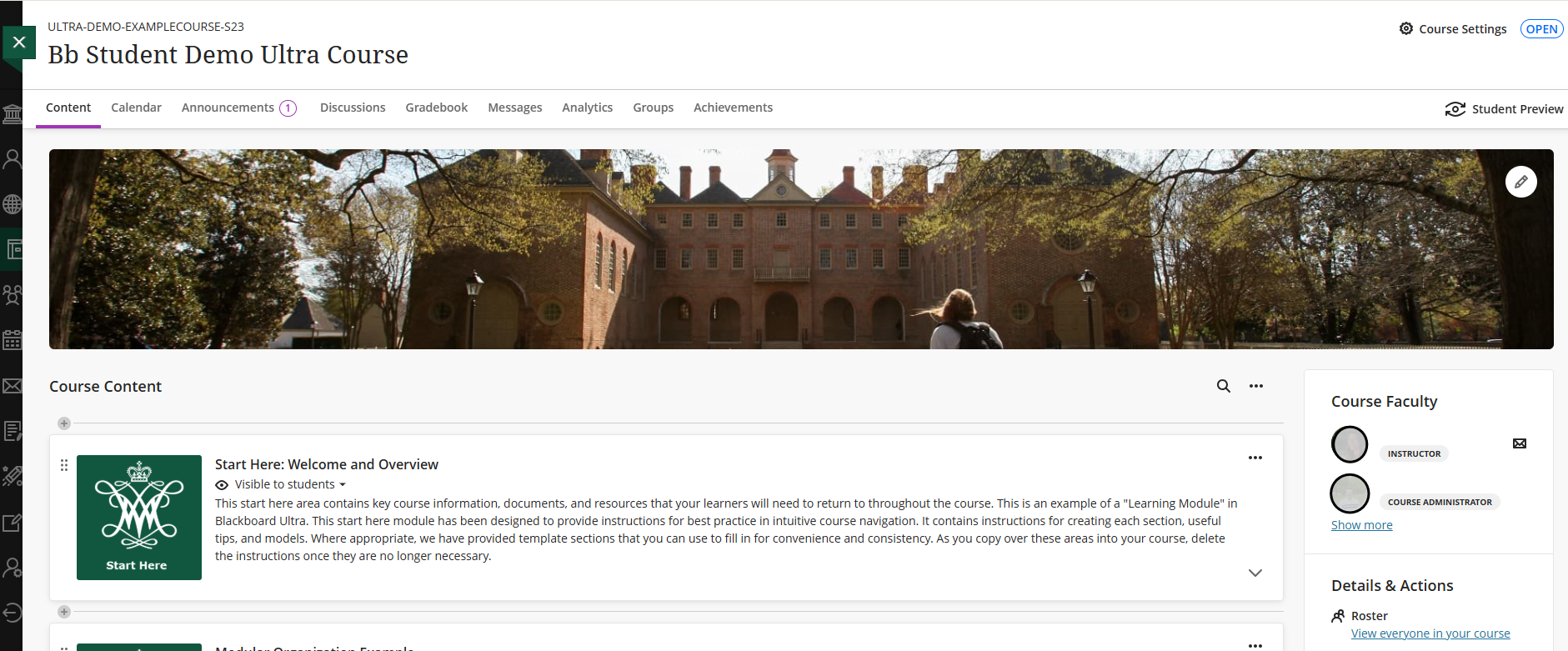Click the INSTRUCTOR role label
The image size is (1568, 651).
[1414, 454]
